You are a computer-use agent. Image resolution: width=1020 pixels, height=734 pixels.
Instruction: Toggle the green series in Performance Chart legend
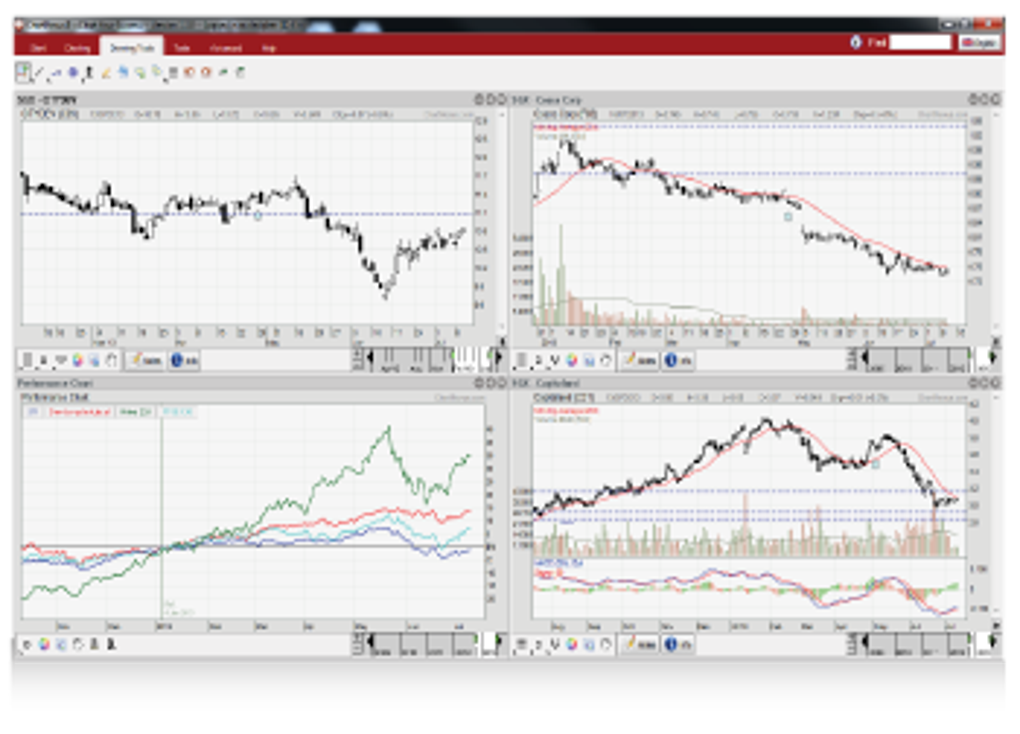(135, 412)
